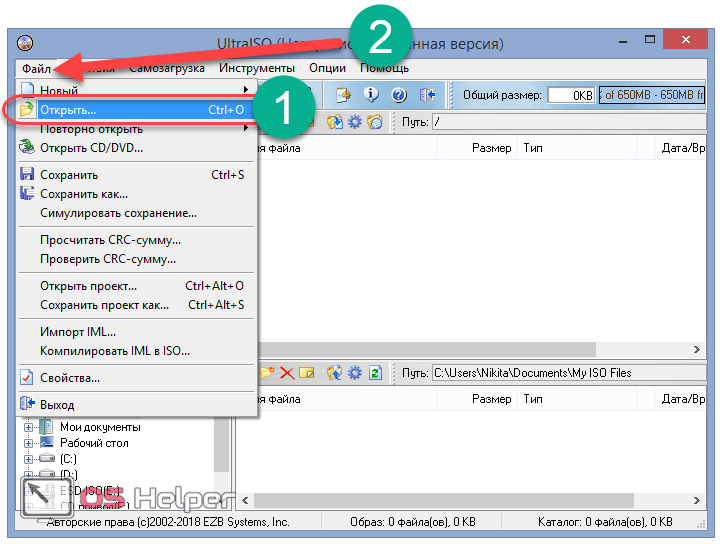
Task: Choose Импорт IML... entry
Action: [136, 332]
